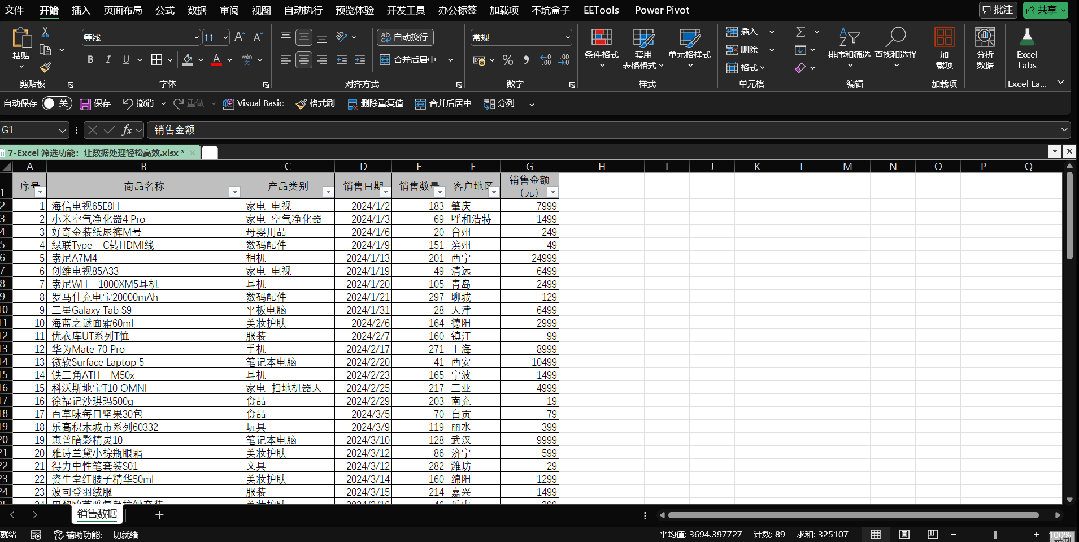Click Visual Basic in quick access toolbar
Viewport: 1079px width, 542px height.
pyautogui.click(x=253, y=104)
